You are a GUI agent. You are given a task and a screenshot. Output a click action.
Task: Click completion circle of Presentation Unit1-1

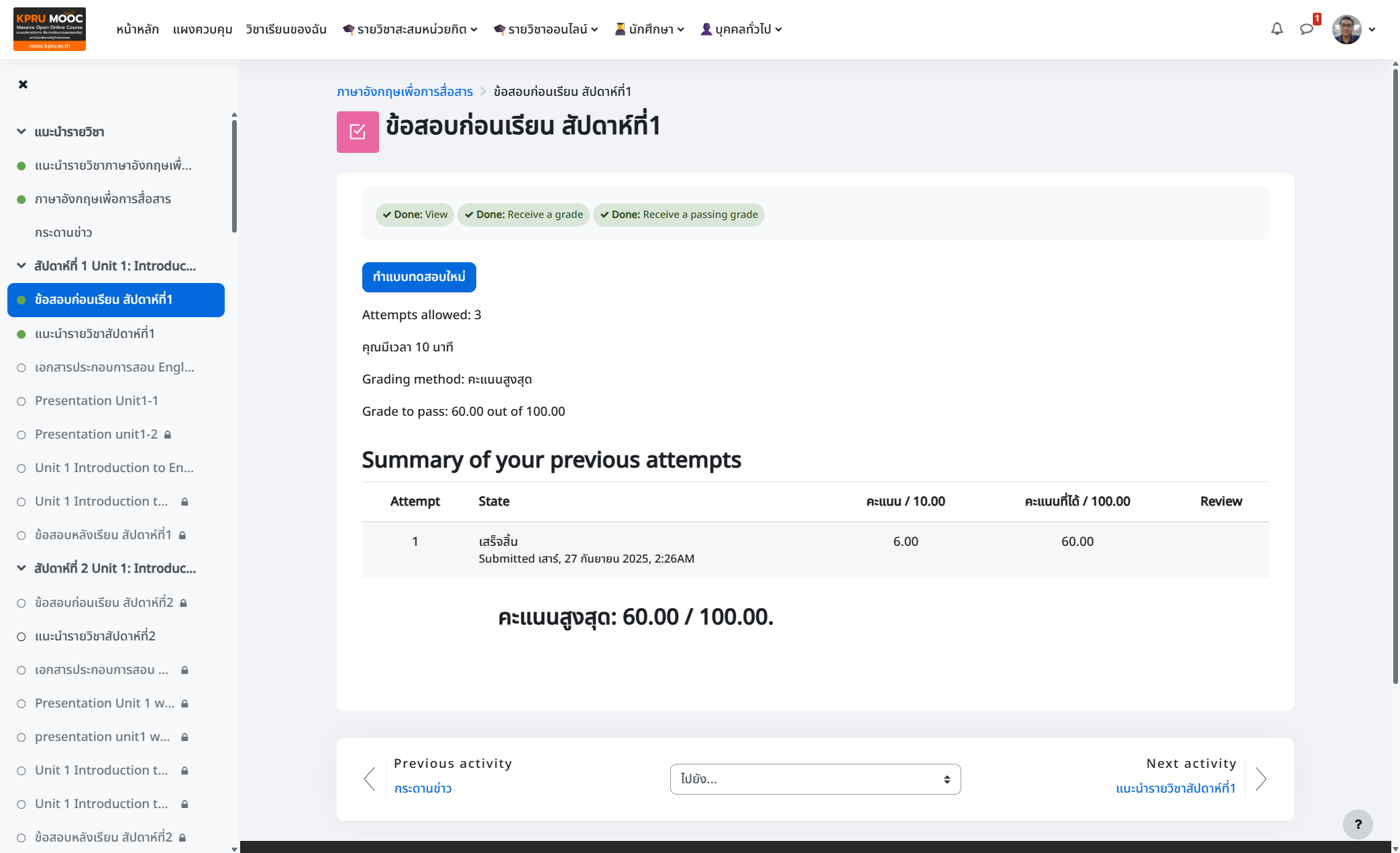[x=21, y=401]
